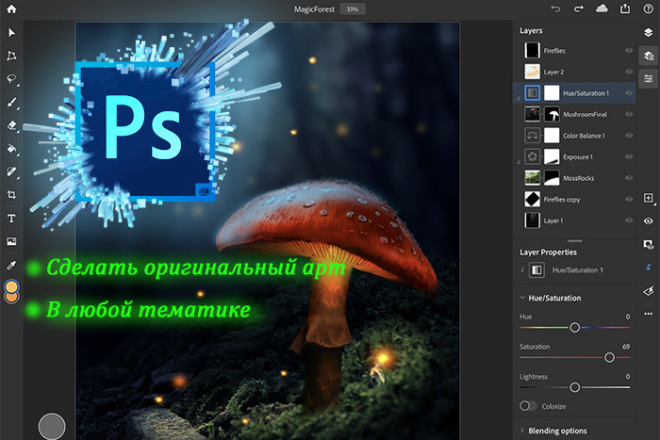Expand Blending options section
Screen dimensions: 660x440
click(522, 430)
